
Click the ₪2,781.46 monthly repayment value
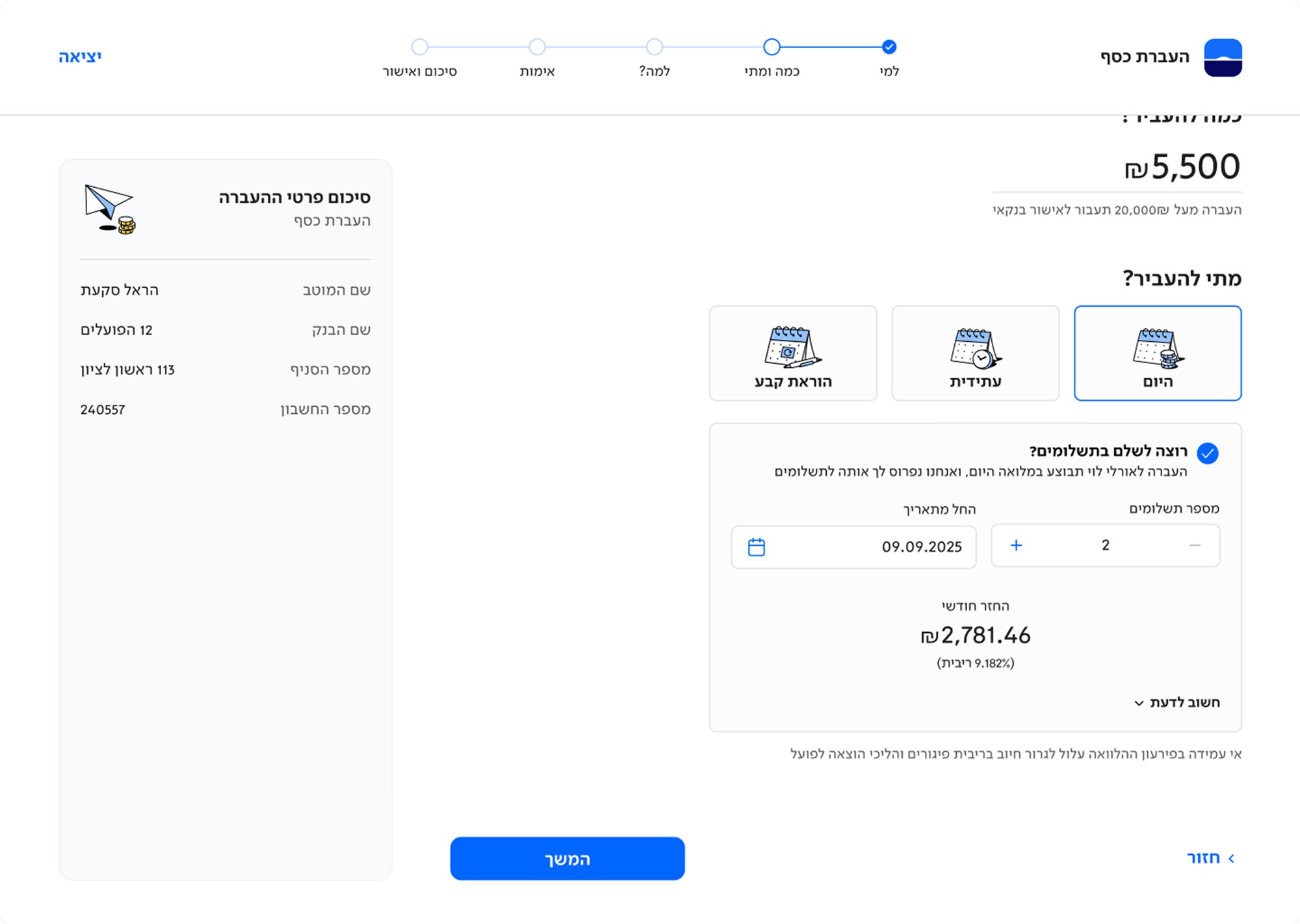tap(976, 635)
